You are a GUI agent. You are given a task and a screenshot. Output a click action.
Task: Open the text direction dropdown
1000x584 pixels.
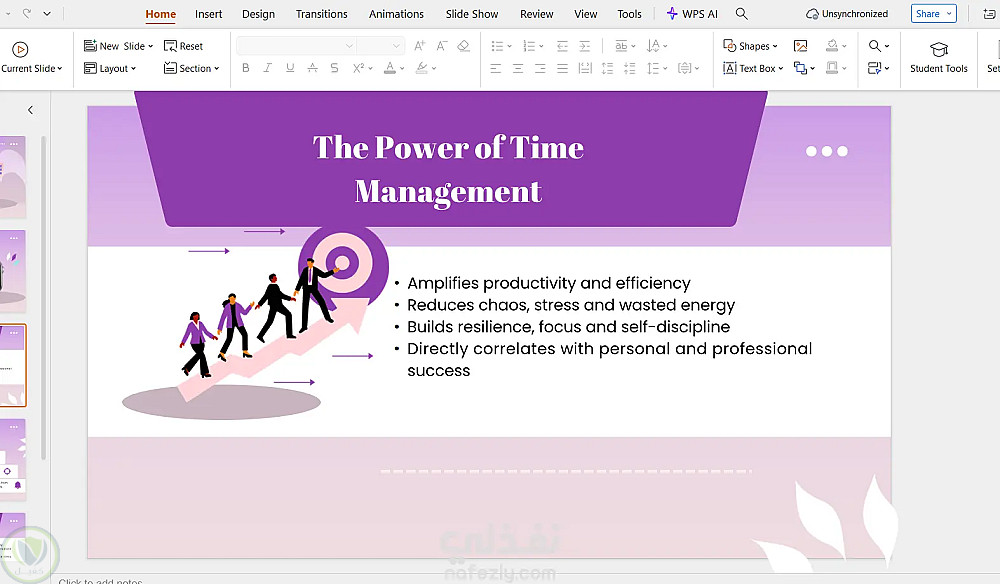657,46
